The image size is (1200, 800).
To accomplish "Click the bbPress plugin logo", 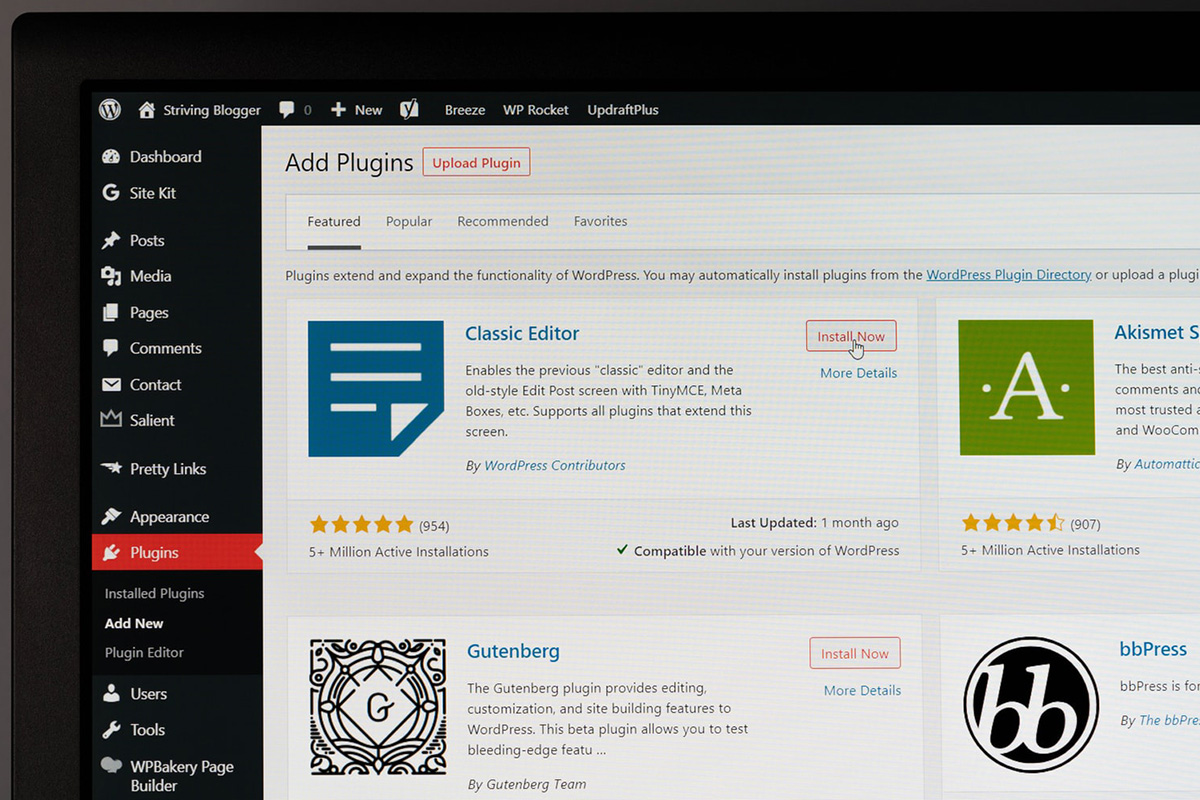I will coord(1031,705).
